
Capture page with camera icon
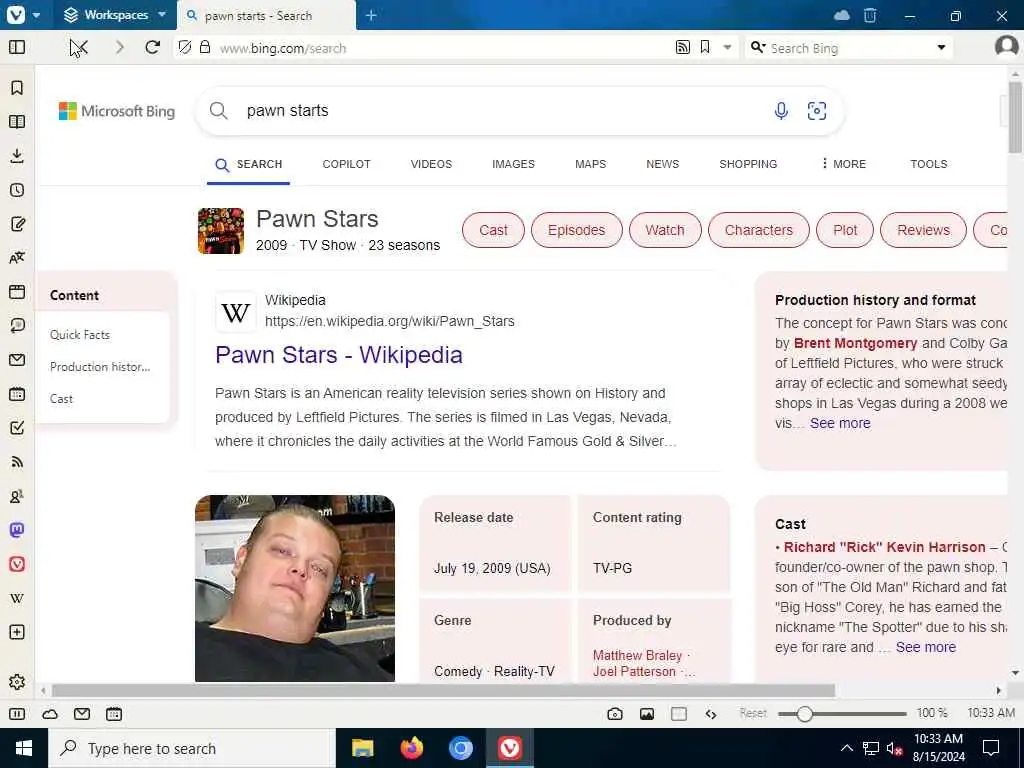[x=615, y=714]
